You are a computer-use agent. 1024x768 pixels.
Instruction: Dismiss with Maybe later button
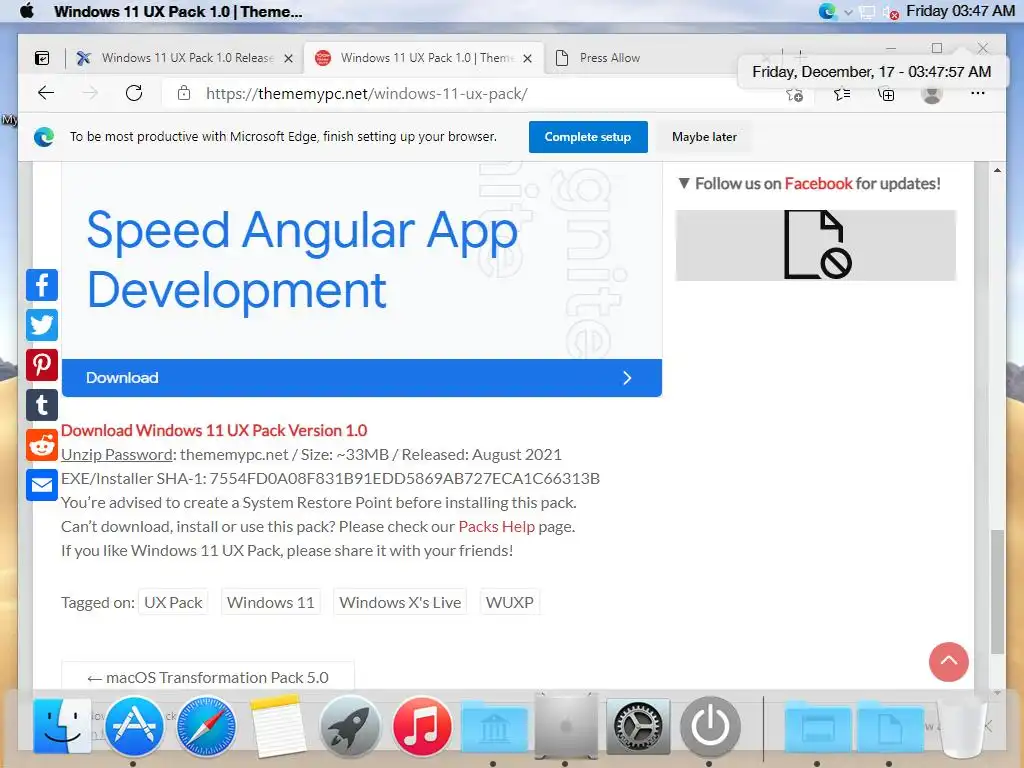pos(704,137)
